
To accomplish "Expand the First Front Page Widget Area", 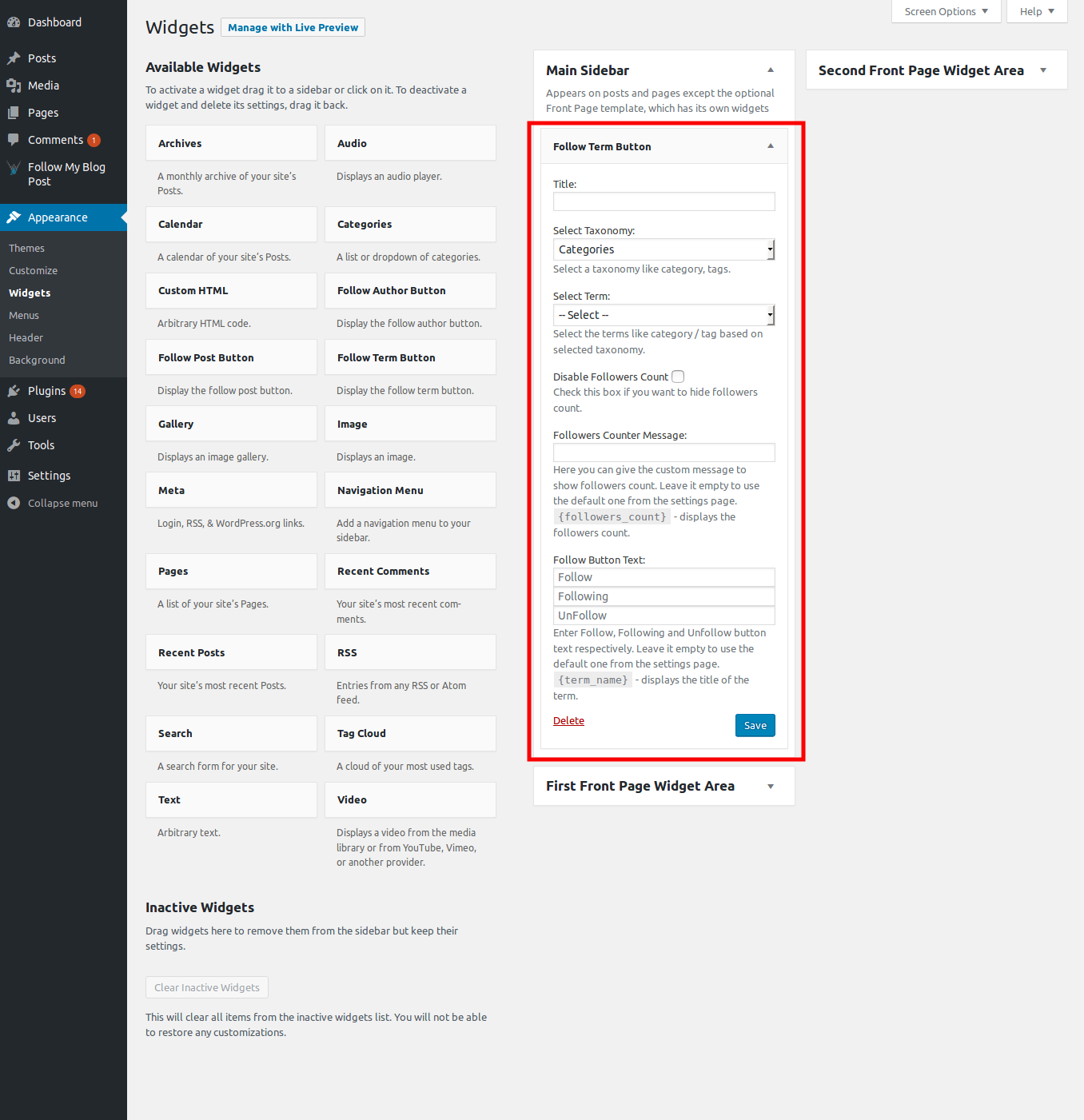I will [x=771, y=787].
